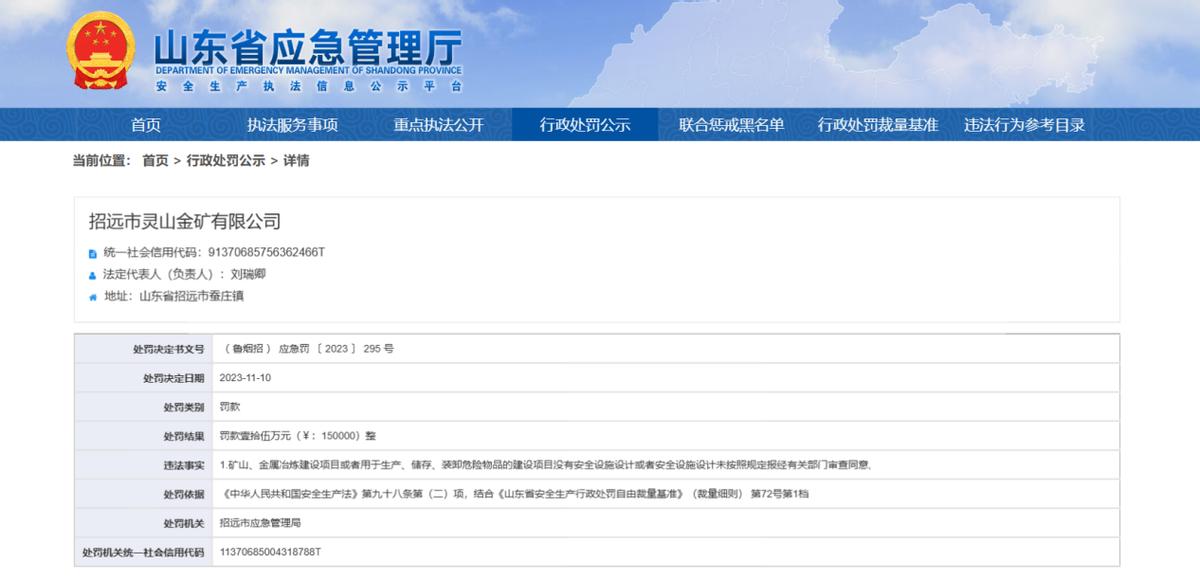Open the 执法服务事项 menu item
This screenshot has height=580, width=1200.
click(292, 125)
